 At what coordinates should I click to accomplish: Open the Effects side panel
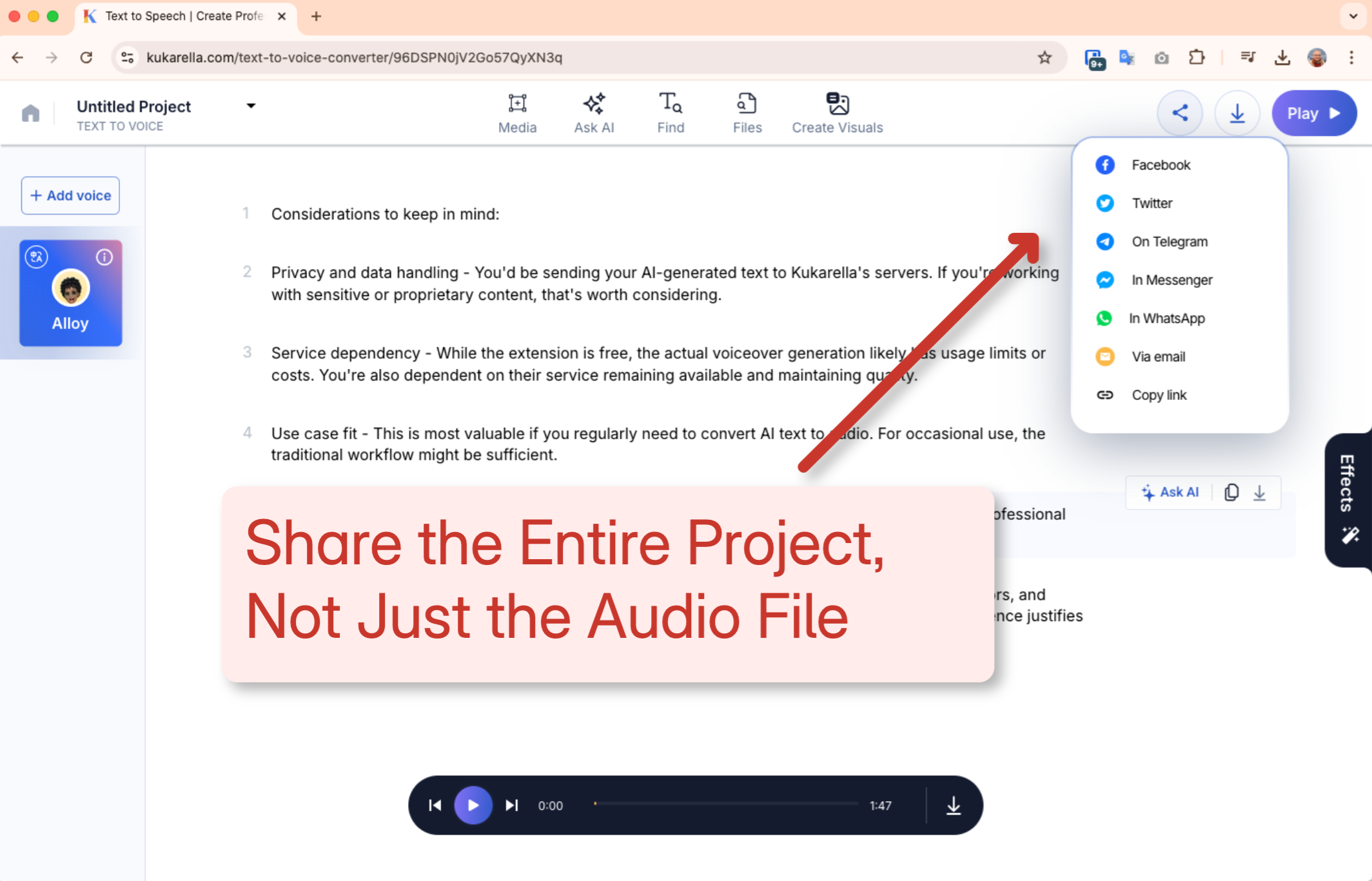(1348, 500)
